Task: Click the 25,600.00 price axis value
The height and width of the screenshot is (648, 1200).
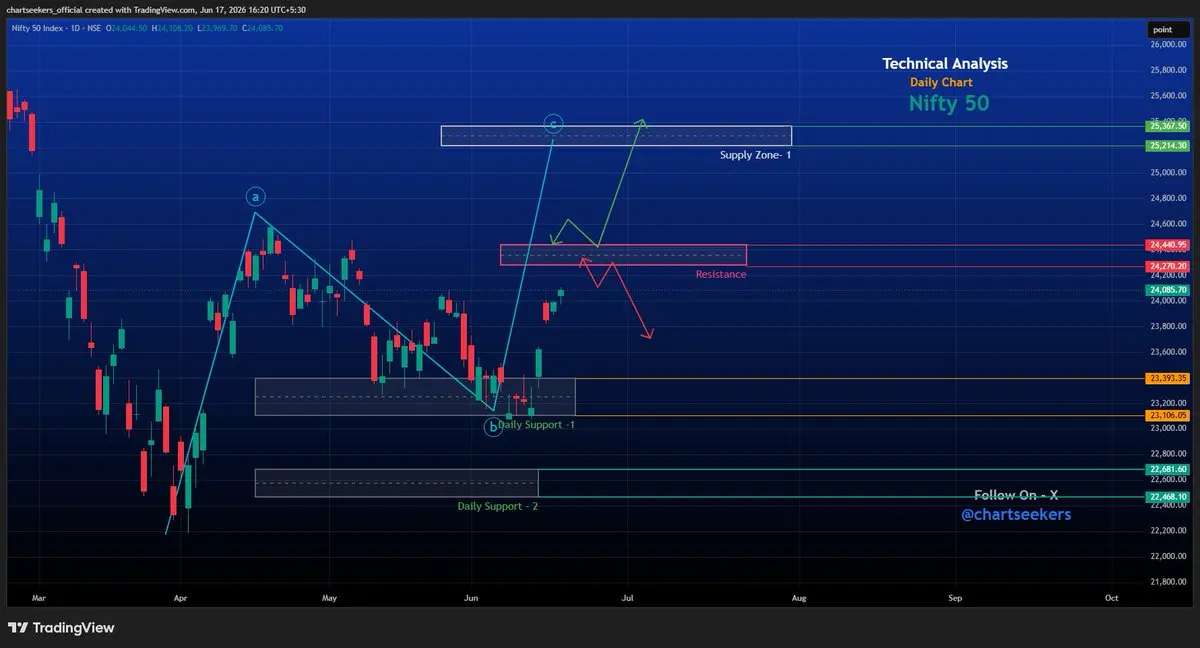Action: (x=1168, y=96)
